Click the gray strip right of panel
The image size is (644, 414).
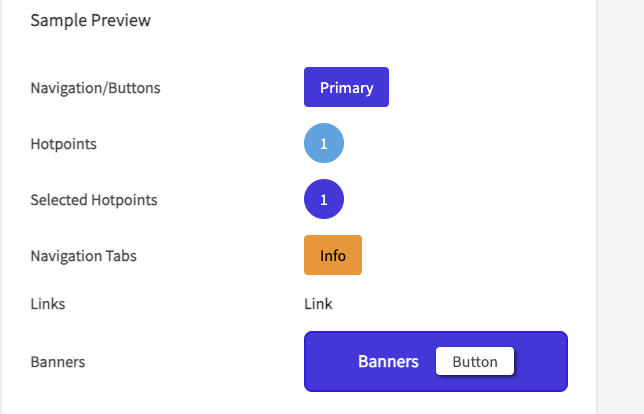(x=620, y=200)
